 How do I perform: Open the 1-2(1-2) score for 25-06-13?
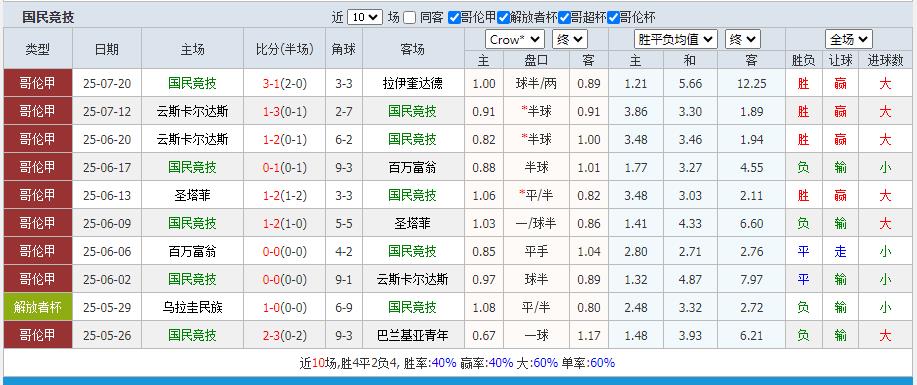[285, 195]
